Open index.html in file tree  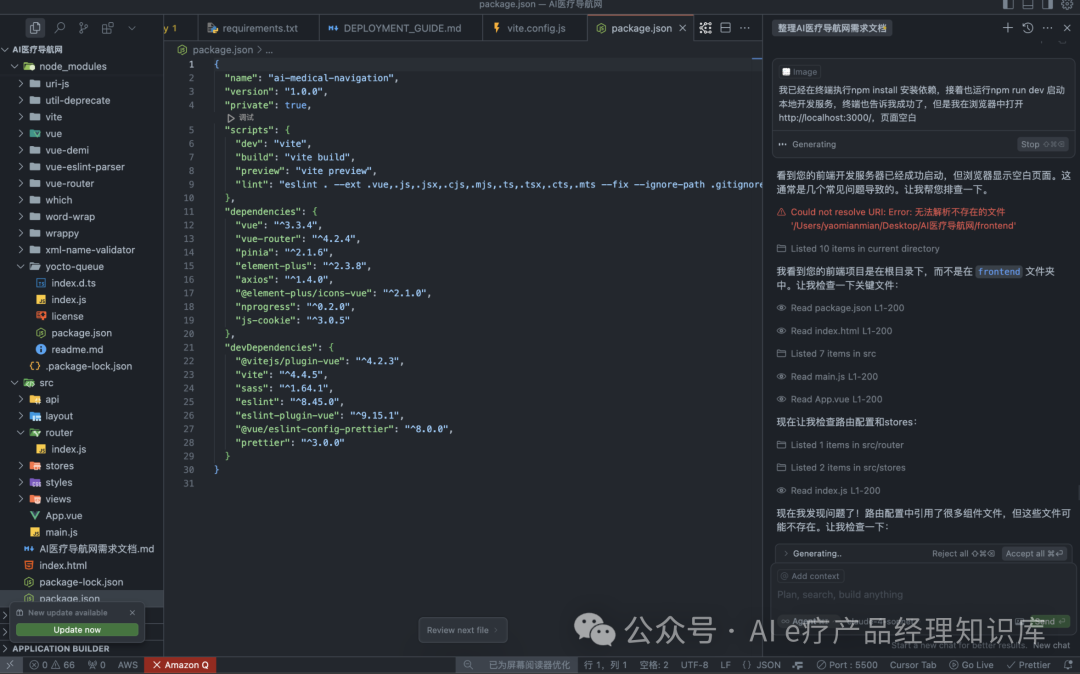click(x=63, y=565)
